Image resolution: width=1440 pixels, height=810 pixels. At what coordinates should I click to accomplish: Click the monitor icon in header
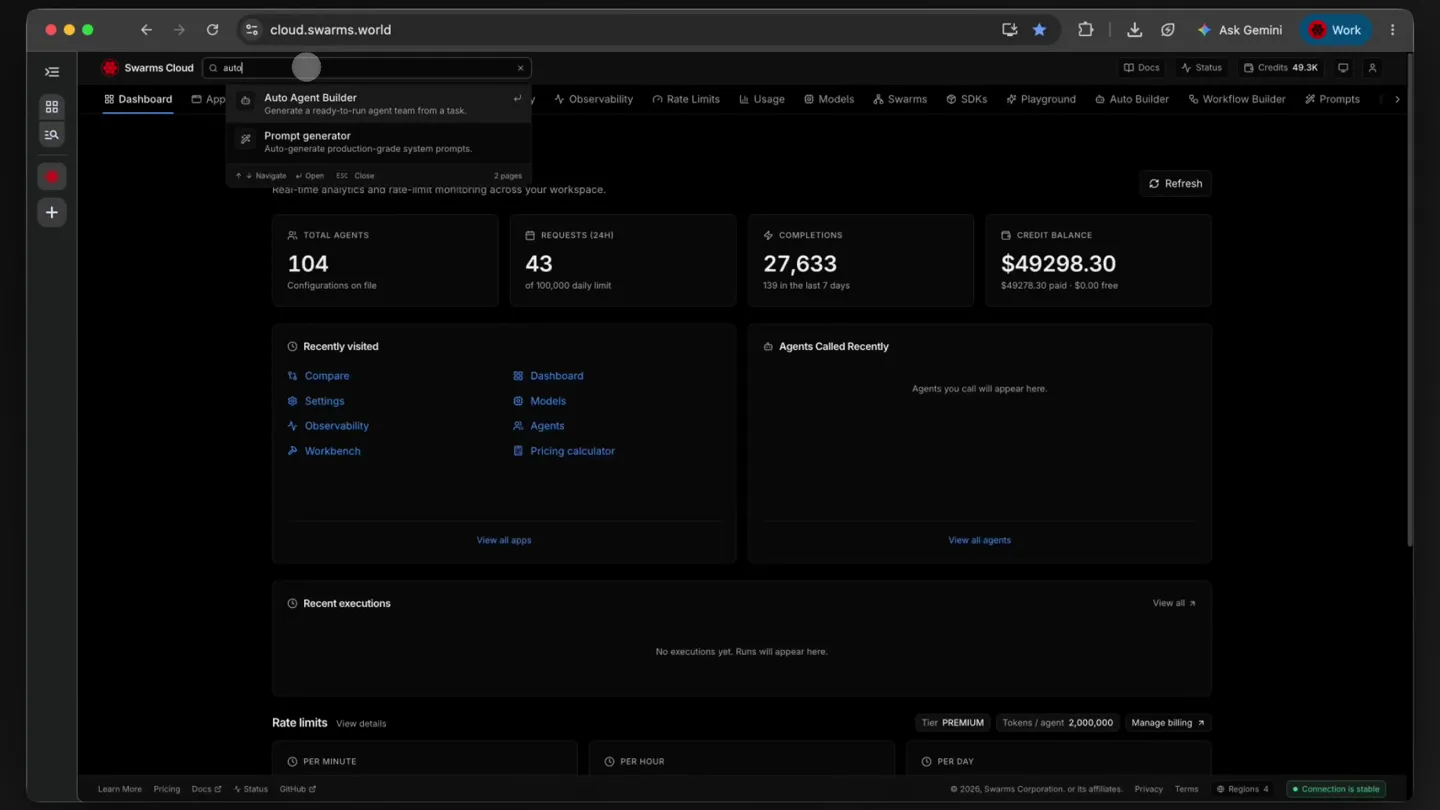click(x=1343, y=68)
